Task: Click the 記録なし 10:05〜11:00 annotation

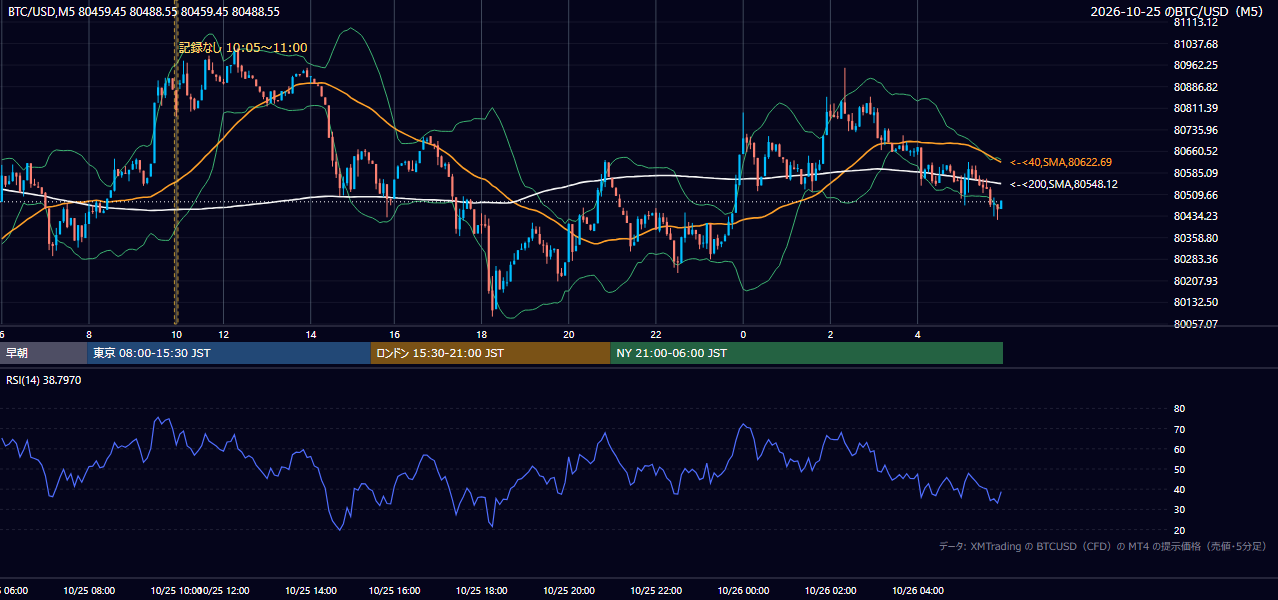Action: (x=243, y=47)
